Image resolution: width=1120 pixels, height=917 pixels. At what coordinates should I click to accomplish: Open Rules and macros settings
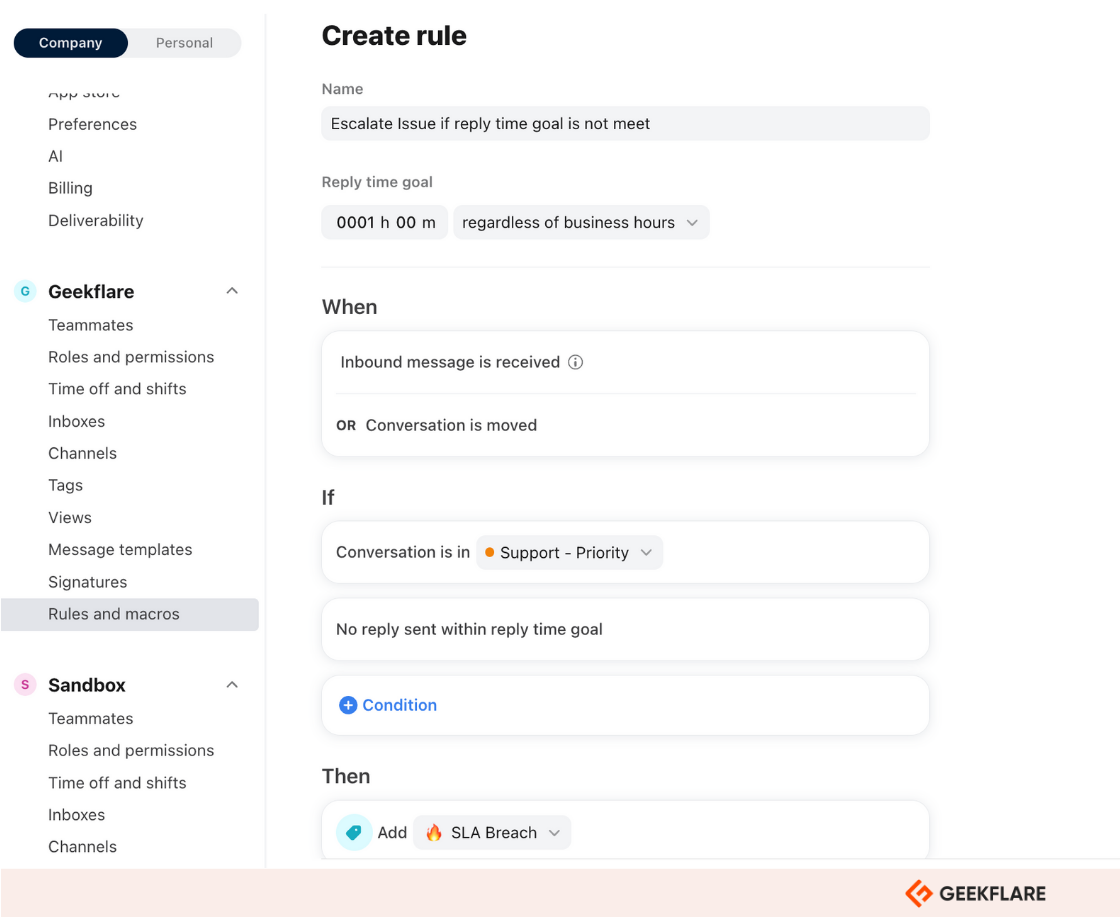pos(114,614)
